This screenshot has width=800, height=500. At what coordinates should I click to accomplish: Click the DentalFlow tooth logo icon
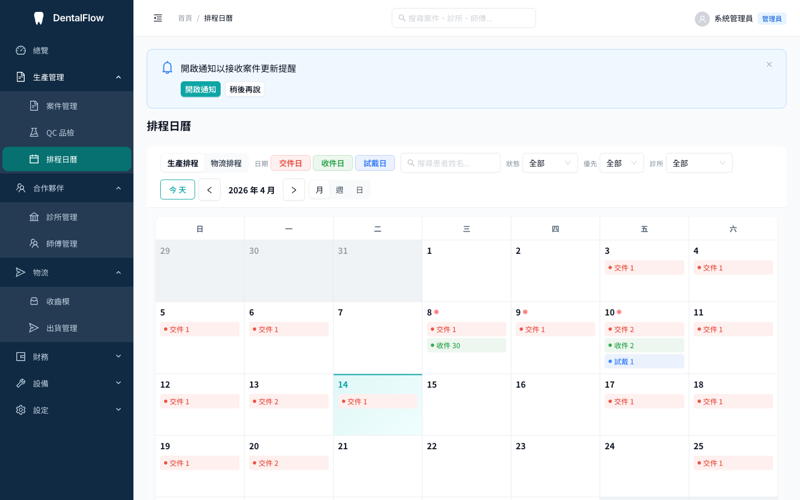38,18
